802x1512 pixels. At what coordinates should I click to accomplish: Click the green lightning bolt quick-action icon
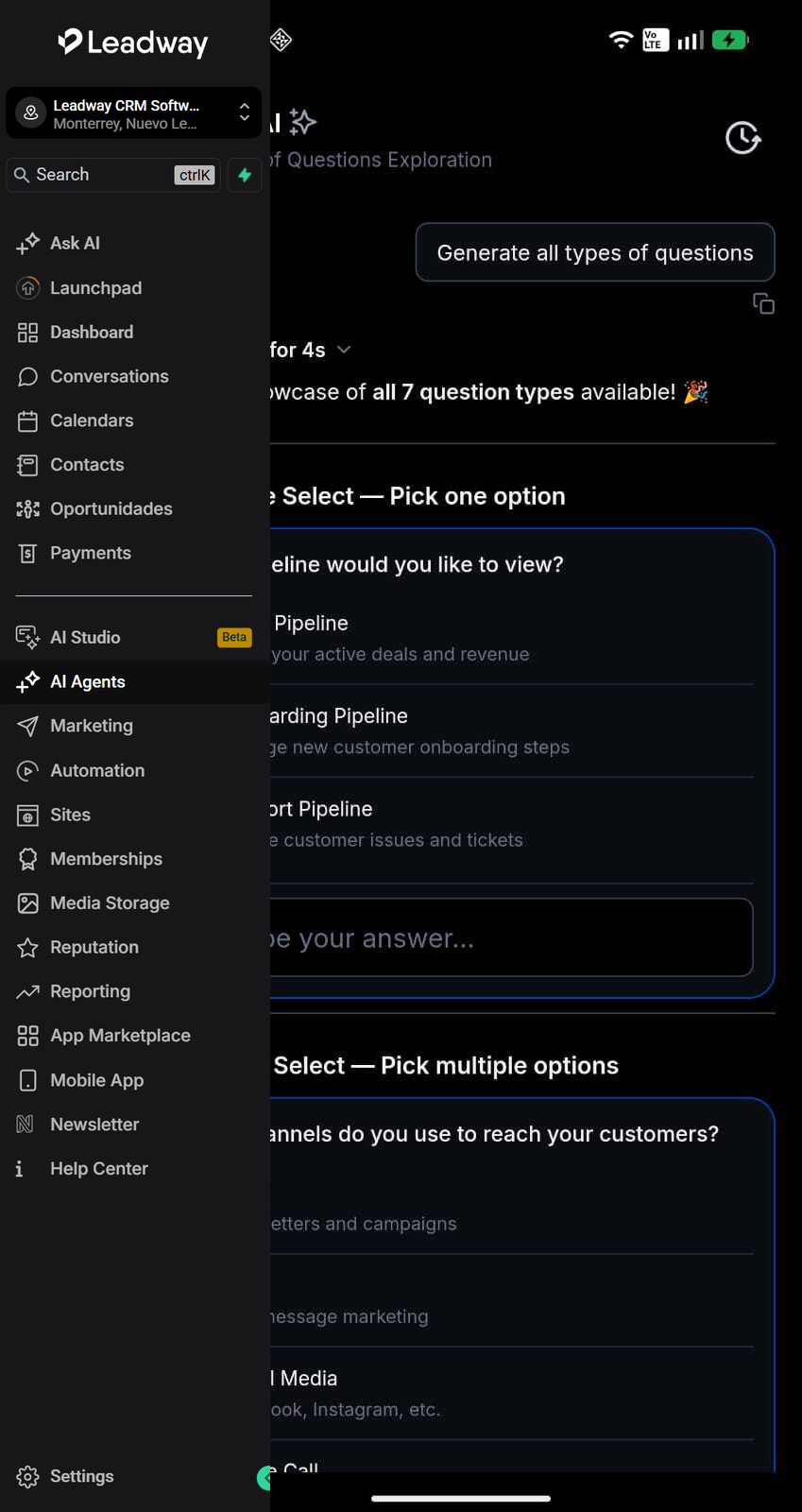[245, 175]
